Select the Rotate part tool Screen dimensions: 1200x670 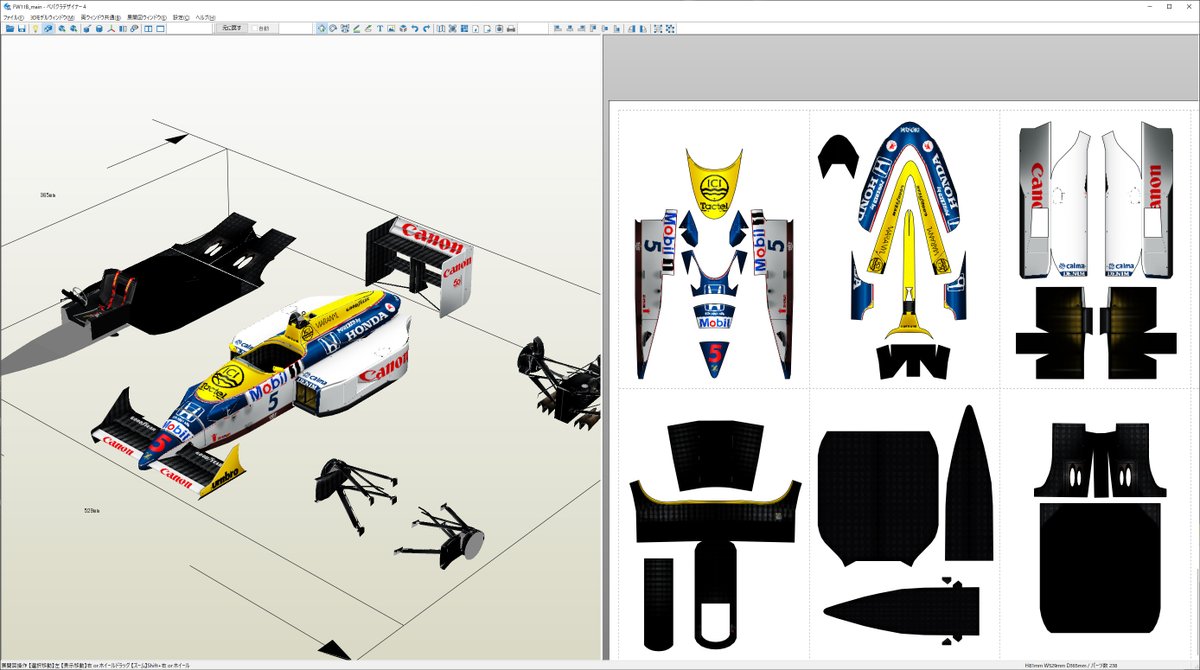[x=333, y=29]
